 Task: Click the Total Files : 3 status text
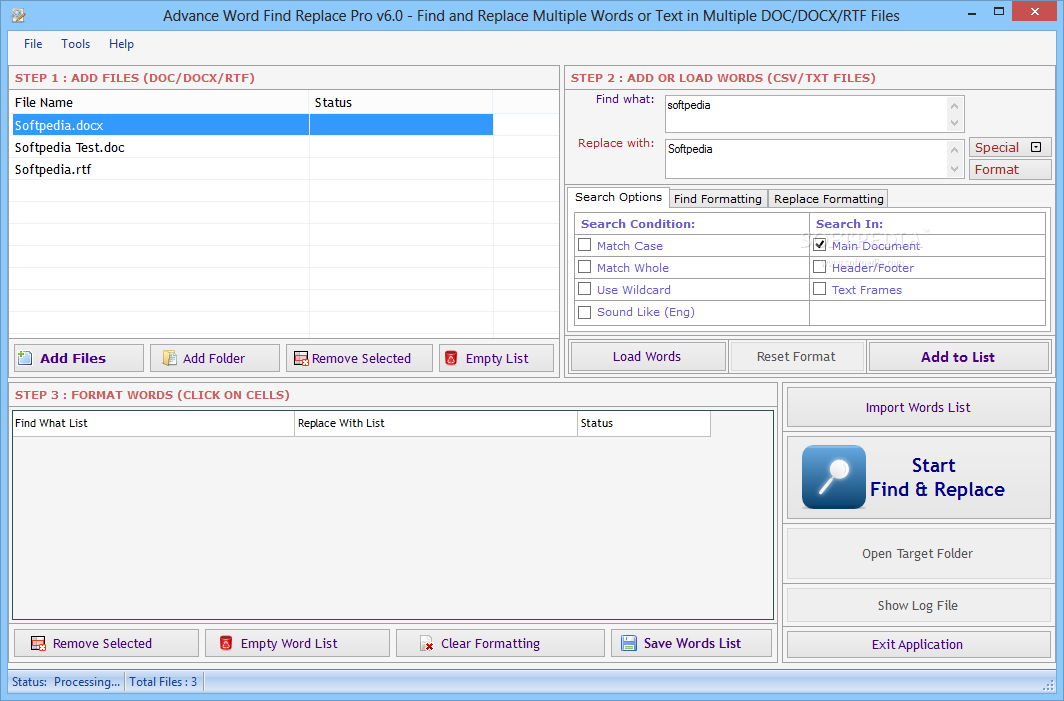pos(164,682)
